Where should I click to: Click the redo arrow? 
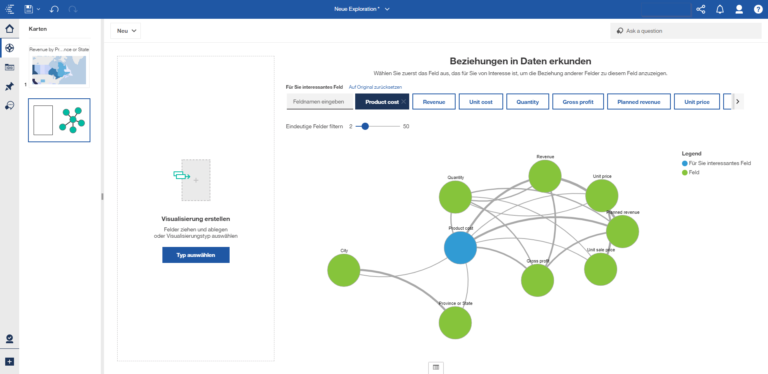coord(73,9)
